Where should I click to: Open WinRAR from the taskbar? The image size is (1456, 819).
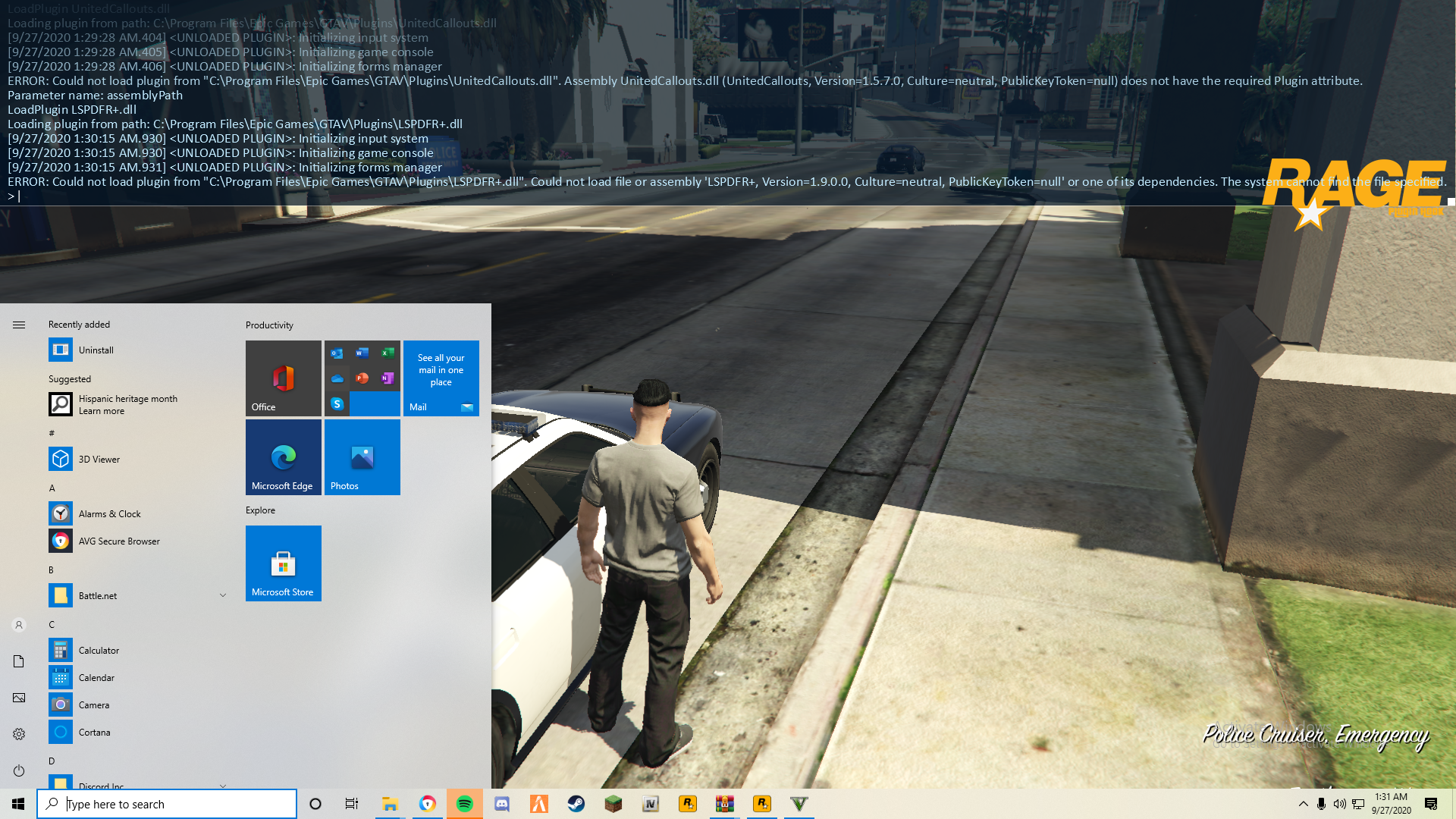click(725, 804)
